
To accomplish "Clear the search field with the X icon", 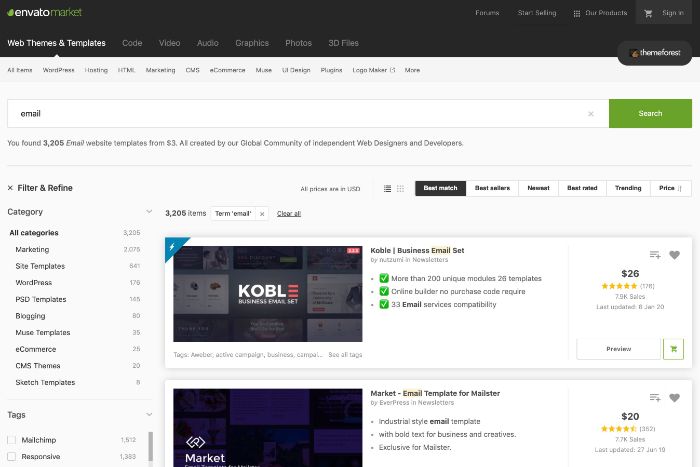I will (590, 114).
